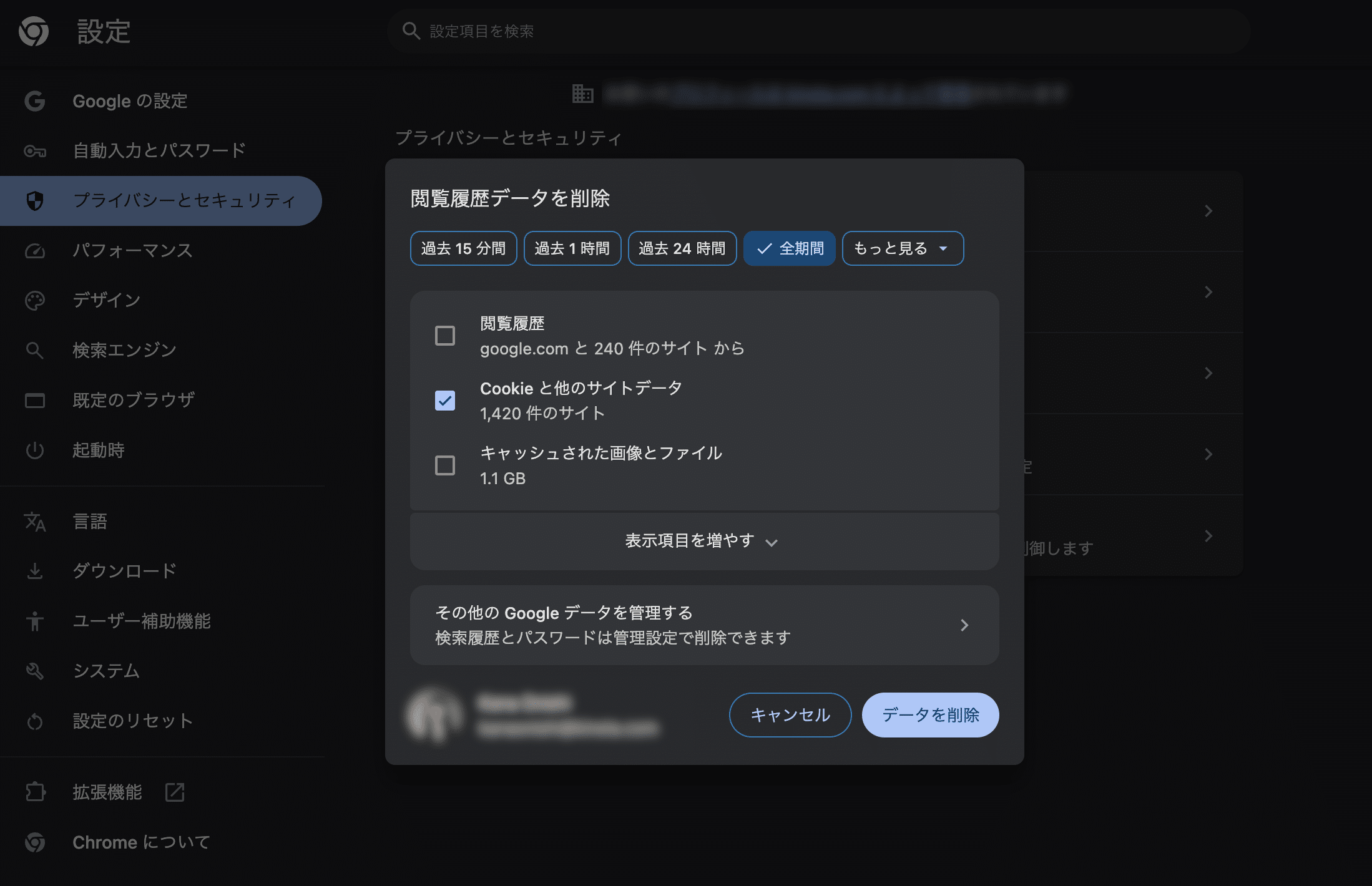Viewport: 1372px width, 886px height.
Task: Click the Chrome logo next to 設定
Action: pos(34,31)
